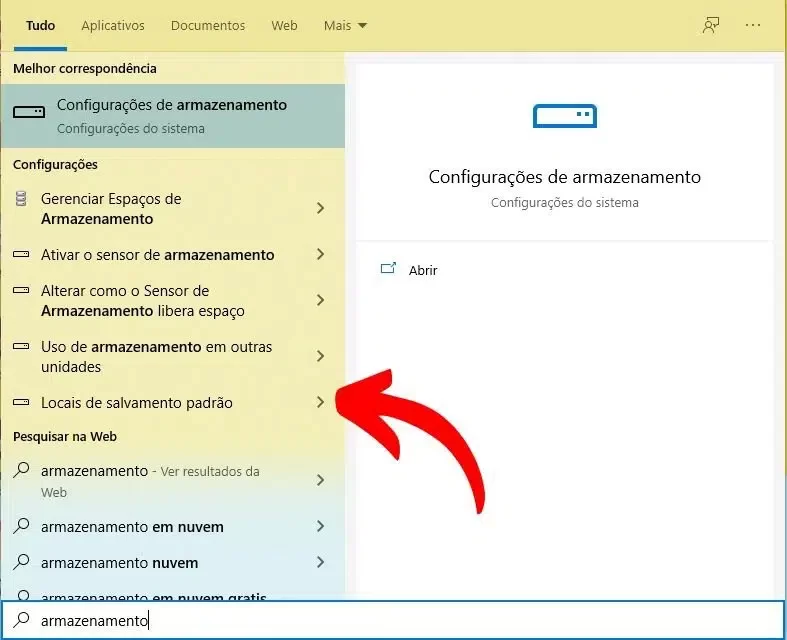Open the Mais dropdown
Screen dimensions: 787x640
pos(345,26)
